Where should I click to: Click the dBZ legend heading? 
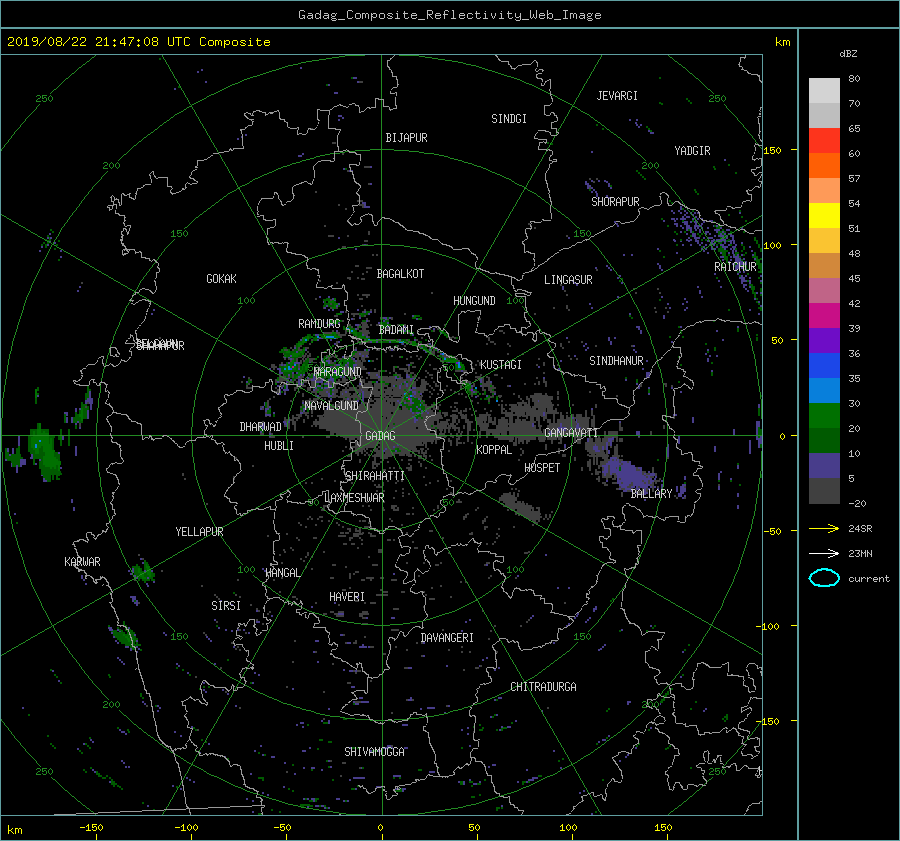(848, 53)
